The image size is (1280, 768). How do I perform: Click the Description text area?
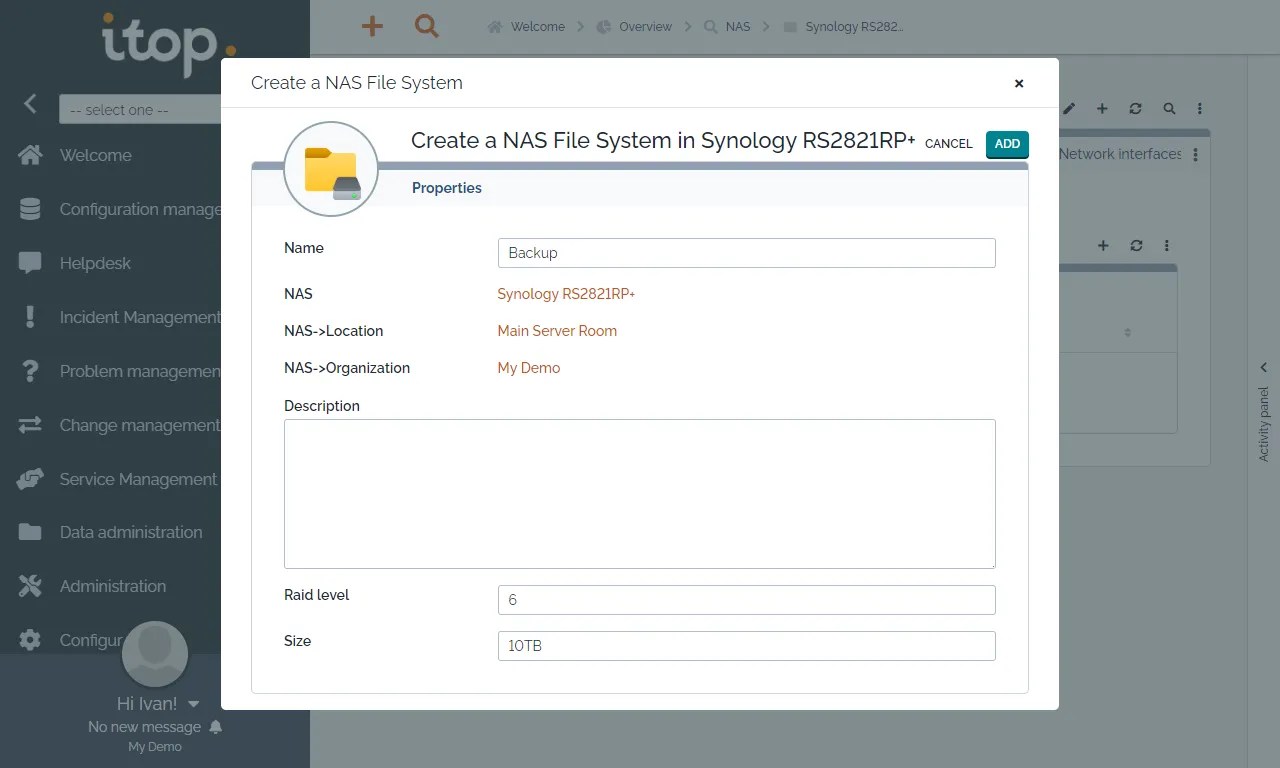point(640,494)
